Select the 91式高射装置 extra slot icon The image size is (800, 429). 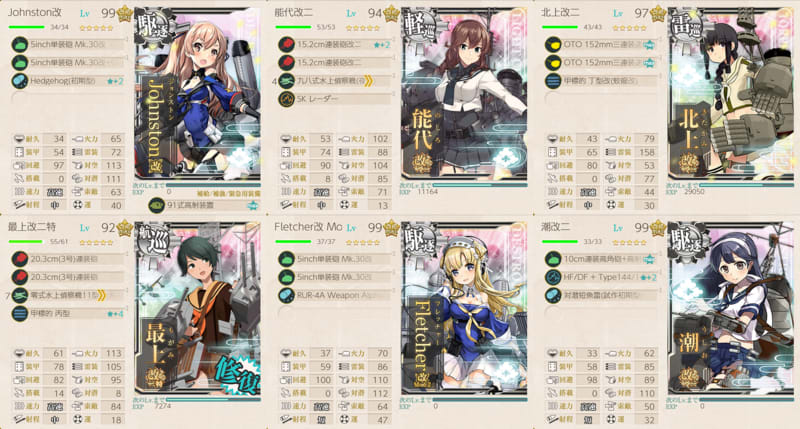pos(156,205)
